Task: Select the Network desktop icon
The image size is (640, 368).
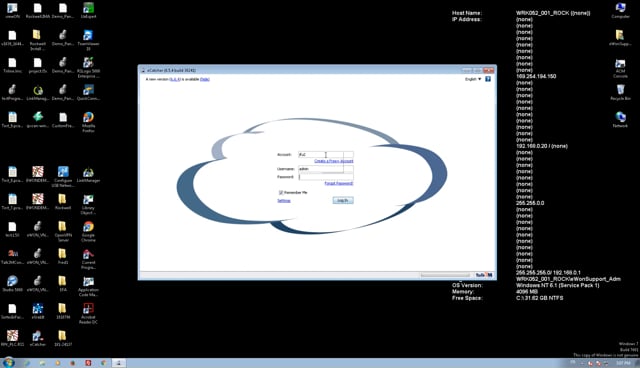Action: 620,120
